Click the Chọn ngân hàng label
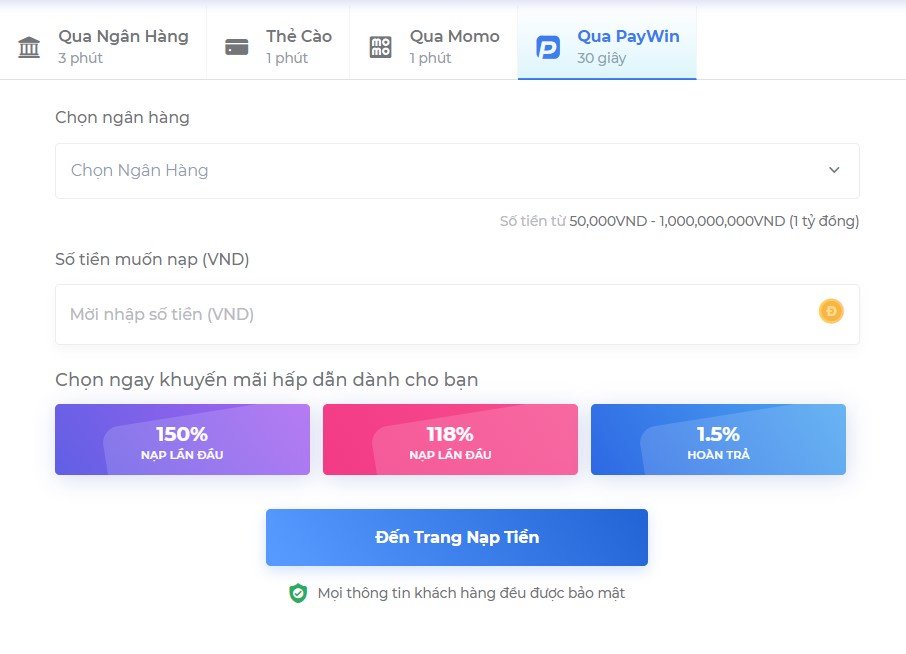906x654 pixels. point(122,117)
